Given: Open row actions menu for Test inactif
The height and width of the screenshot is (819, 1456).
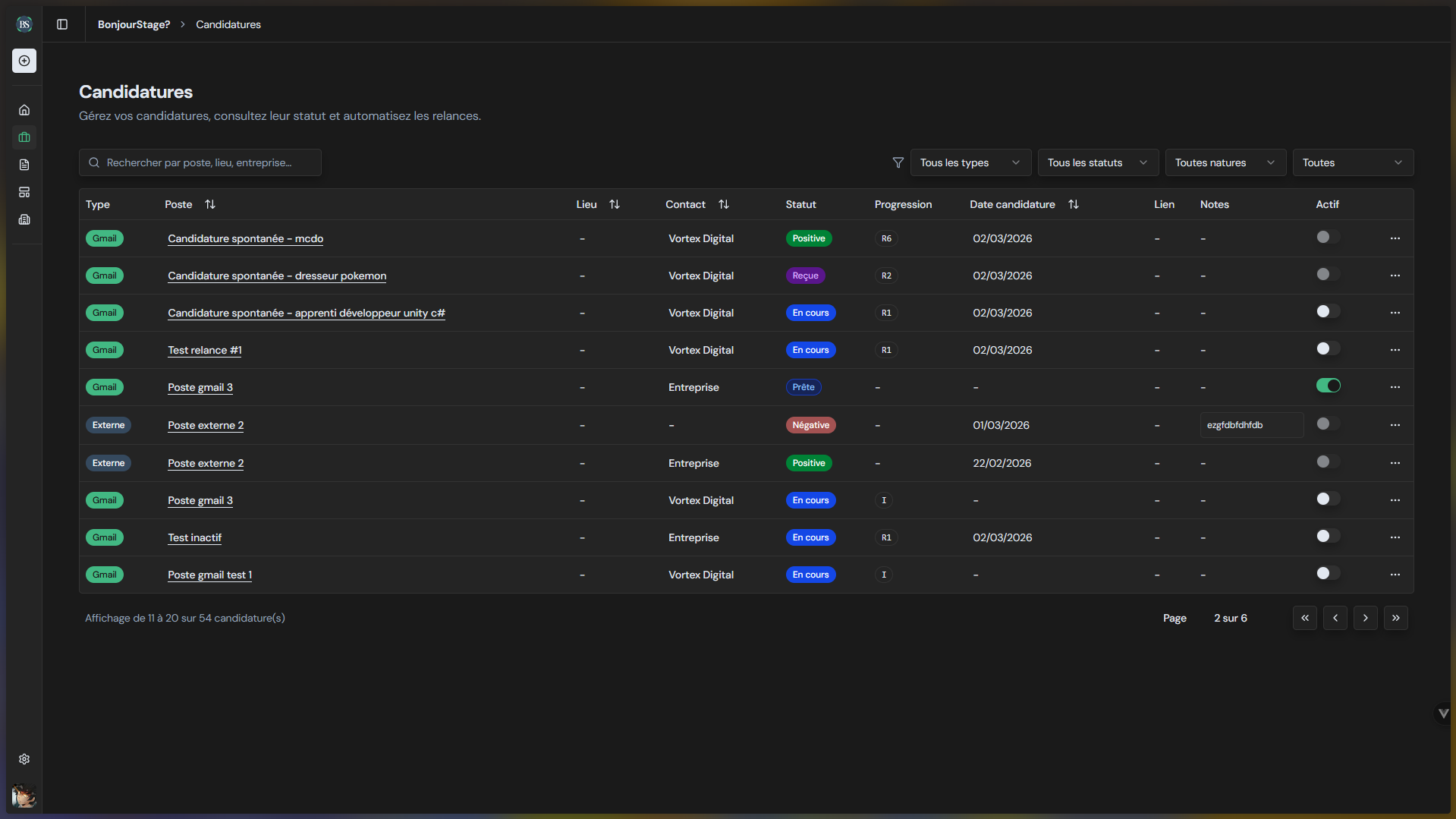Looking at the screenshot, I should 1395,537.
